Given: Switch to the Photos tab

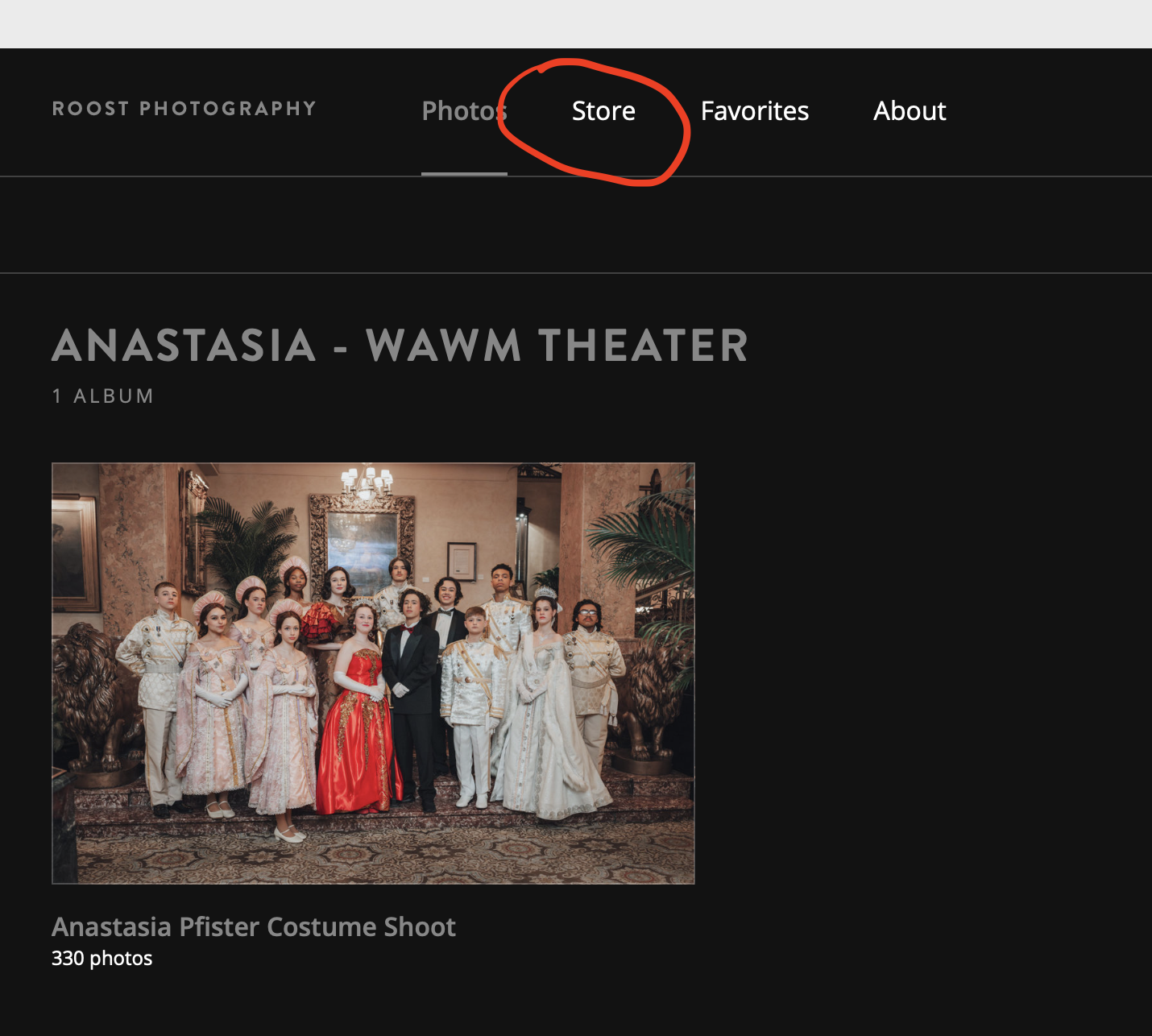Looking at the screenshot, I should coord(464,111).
